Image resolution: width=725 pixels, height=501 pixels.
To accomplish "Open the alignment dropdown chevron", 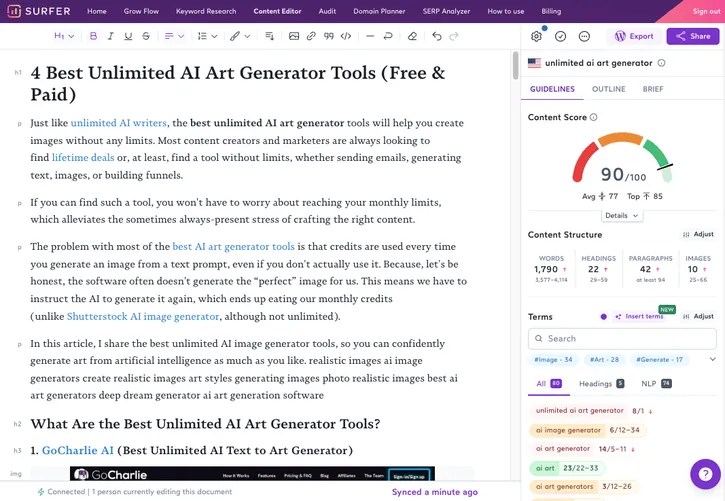I will (181, 36).
